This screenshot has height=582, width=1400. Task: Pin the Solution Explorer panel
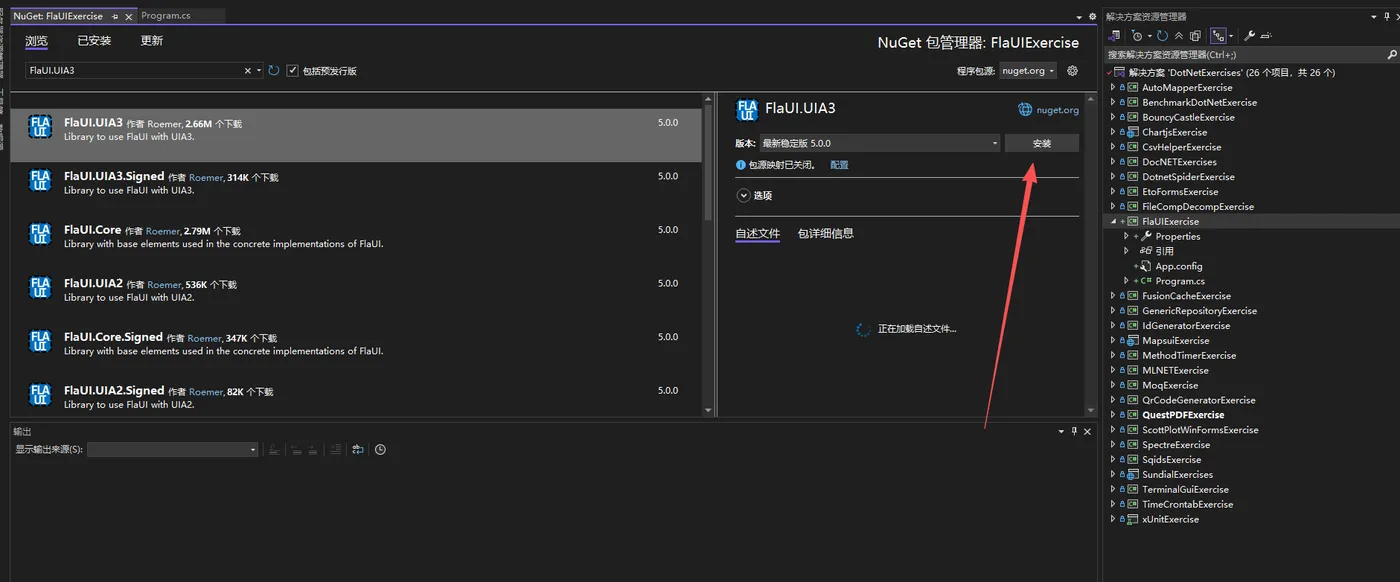point(1387,17)
